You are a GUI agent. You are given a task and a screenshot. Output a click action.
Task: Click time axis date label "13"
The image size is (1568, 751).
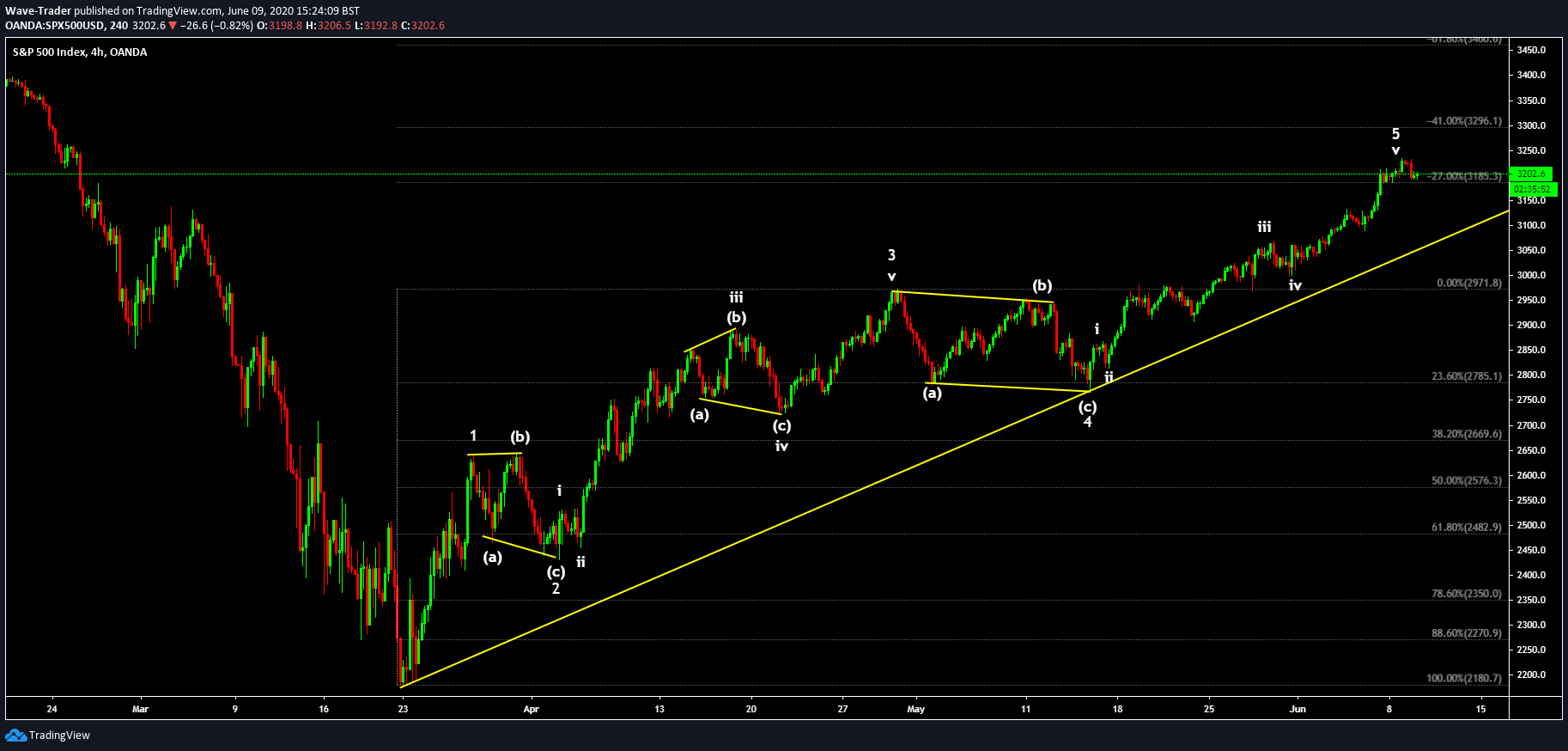pyautogui.click(x=659, y=709)
